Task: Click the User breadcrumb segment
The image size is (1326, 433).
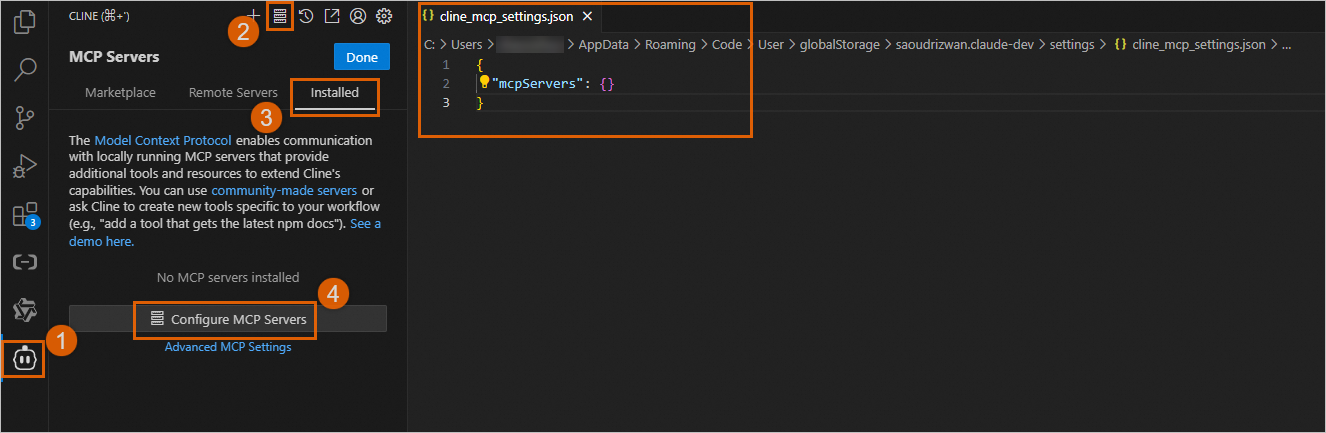Action: [x=771, y=45]
